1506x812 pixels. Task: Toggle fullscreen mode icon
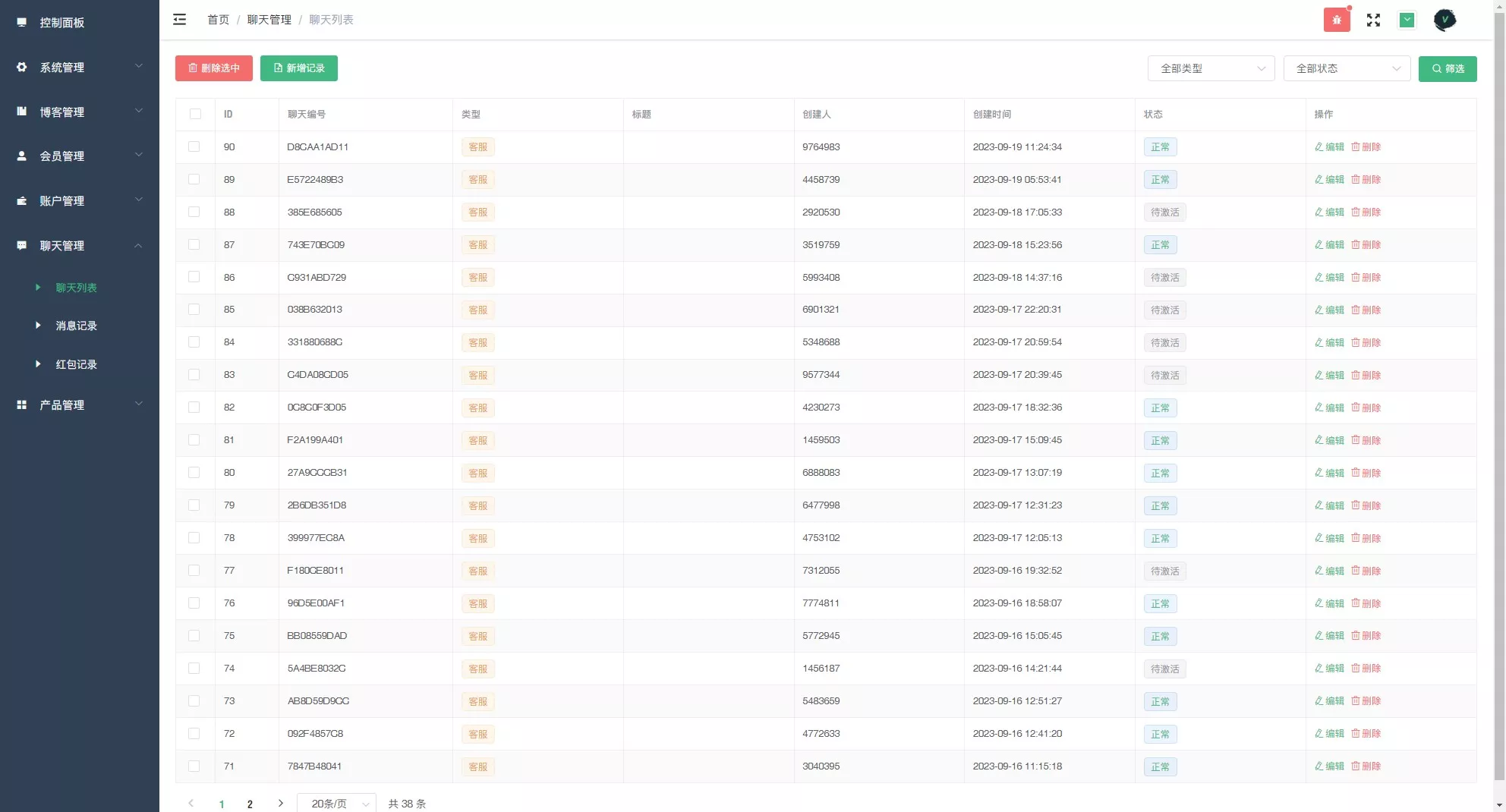coord(1373,20)
